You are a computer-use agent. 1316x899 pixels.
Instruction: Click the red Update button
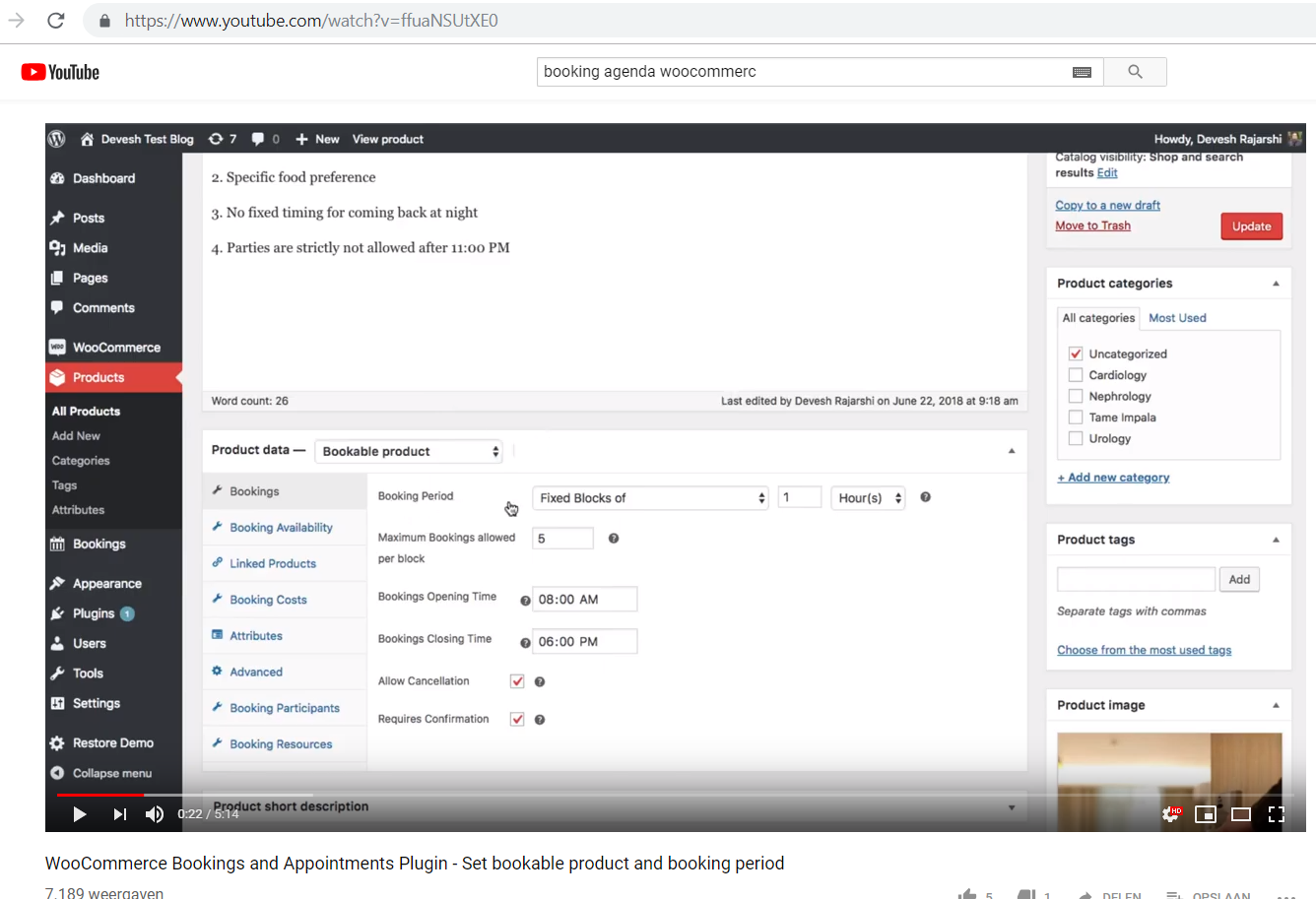point(1251,226)
